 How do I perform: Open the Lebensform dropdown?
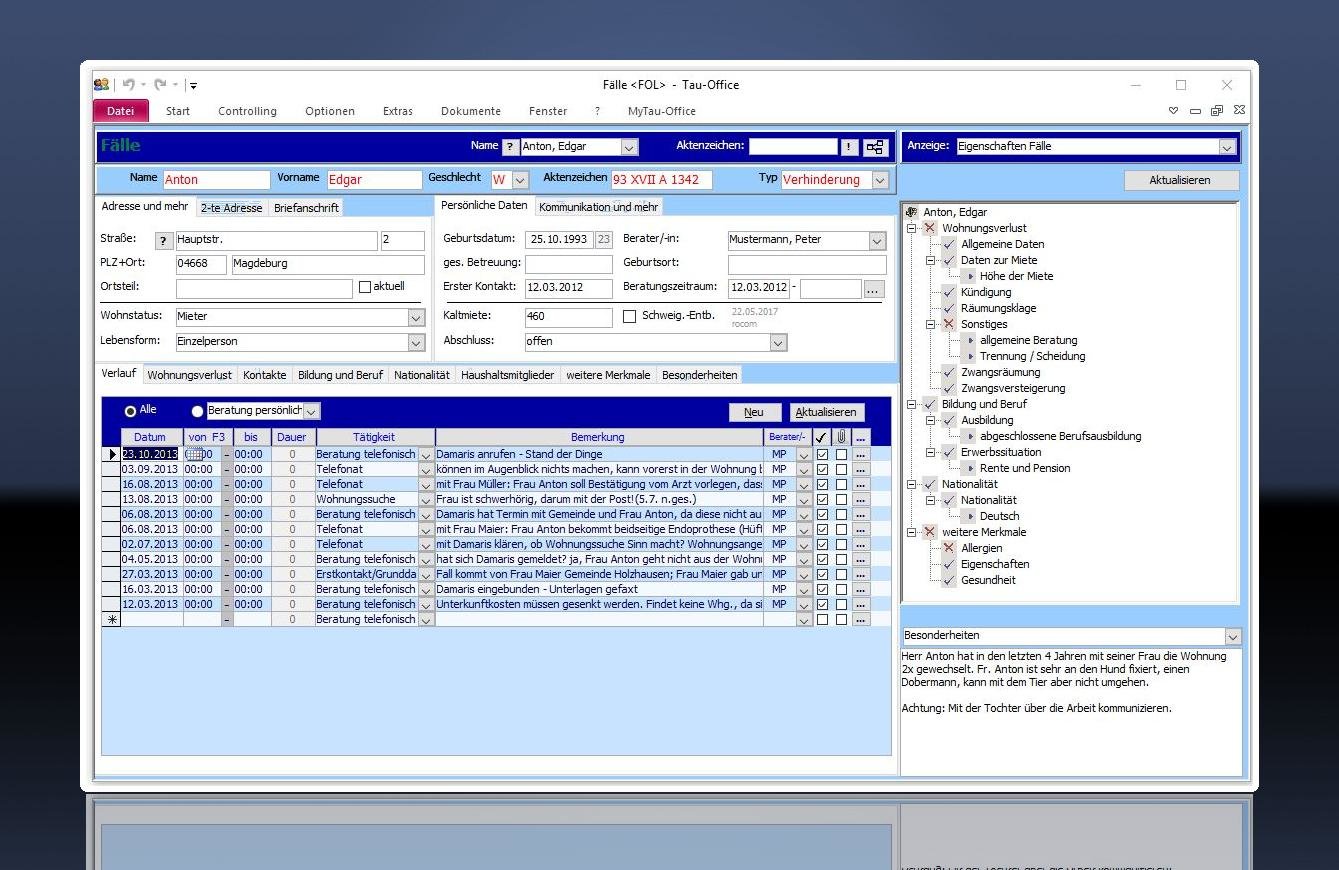[x=416, y=342]
